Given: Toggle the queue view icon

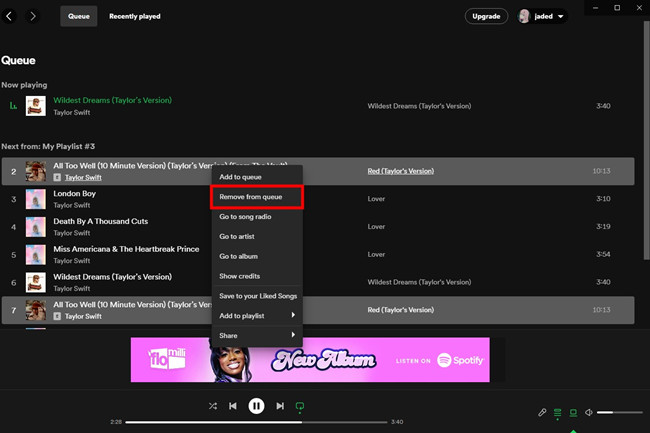Looking at the screenshot, I should (558, 413).
